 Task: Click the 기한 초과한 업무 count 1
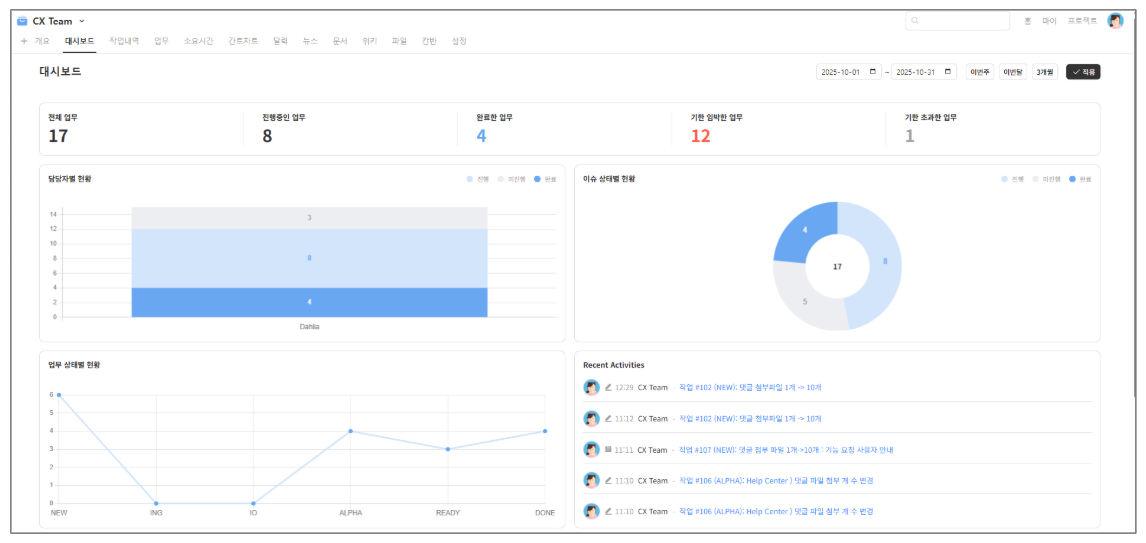(910, 136)
